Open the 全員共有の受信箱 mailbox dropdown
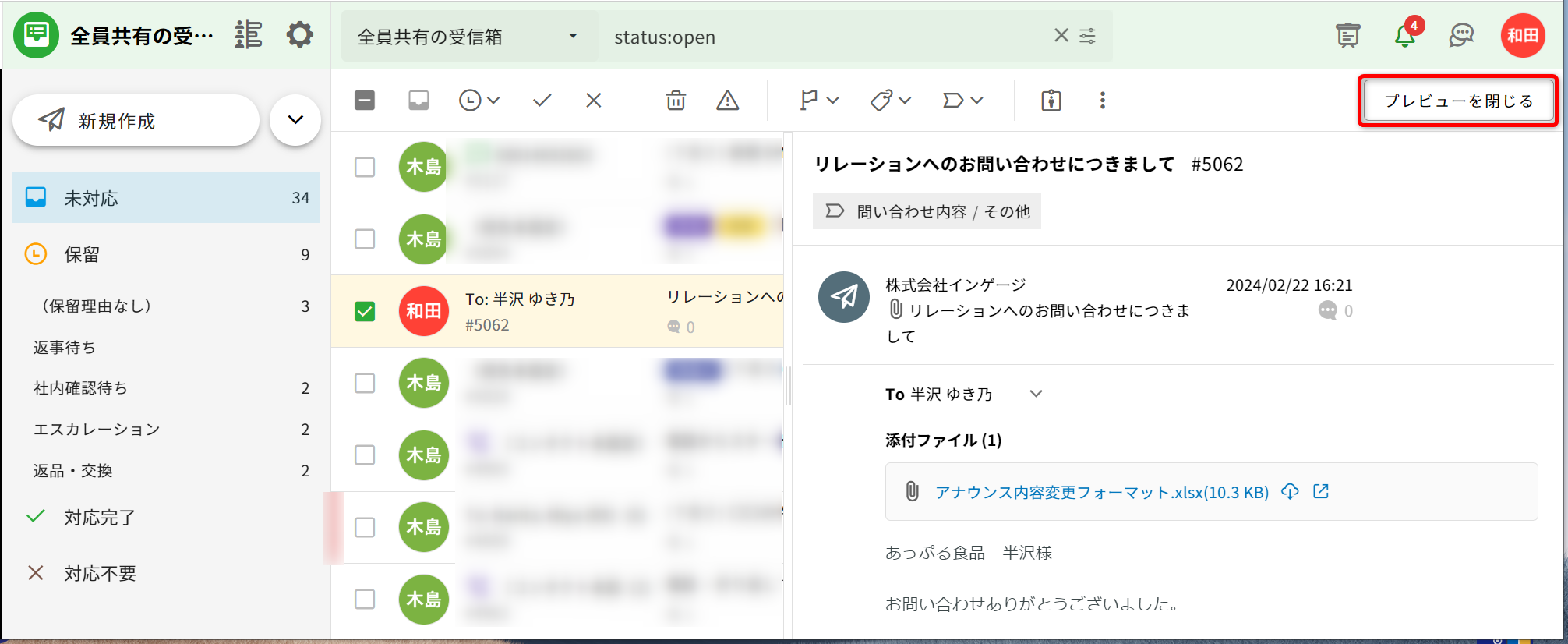Screen dimensions: 1568x644 click(x=468, y=37)
